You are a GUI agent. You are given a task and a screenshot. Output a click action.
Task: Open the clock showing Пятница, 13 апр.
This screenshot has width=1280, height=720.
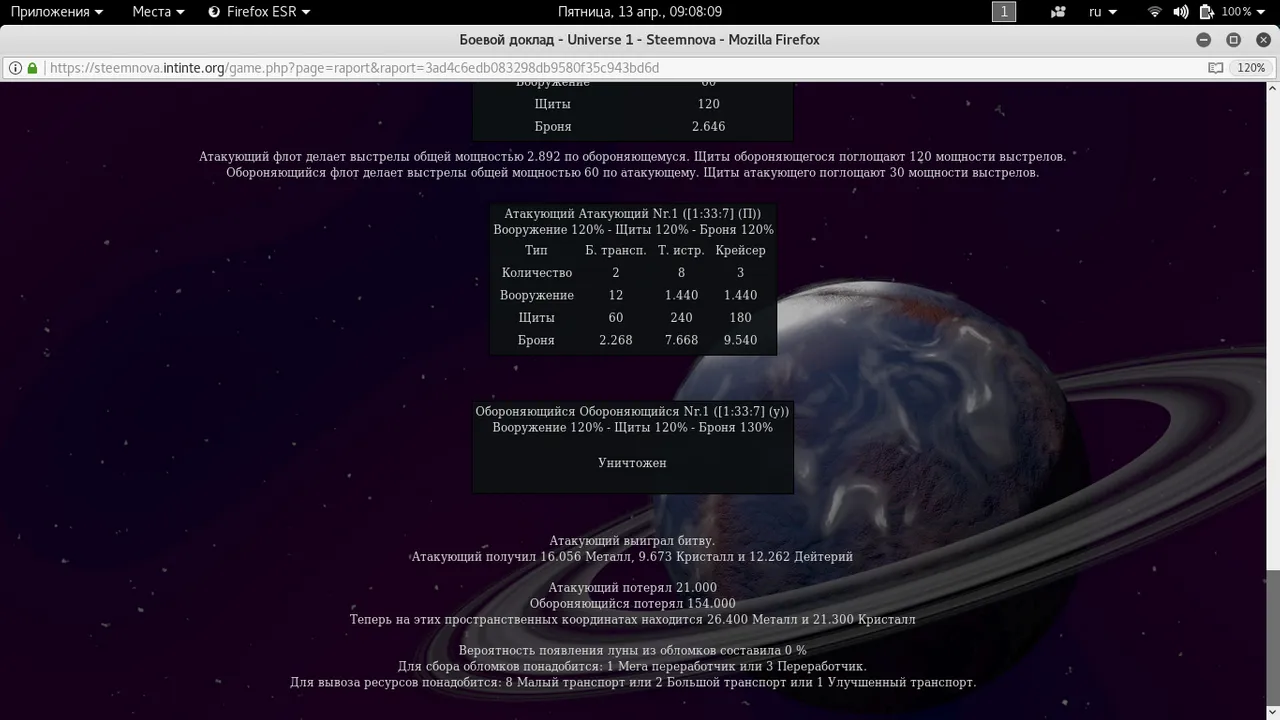tap(640, 12)
